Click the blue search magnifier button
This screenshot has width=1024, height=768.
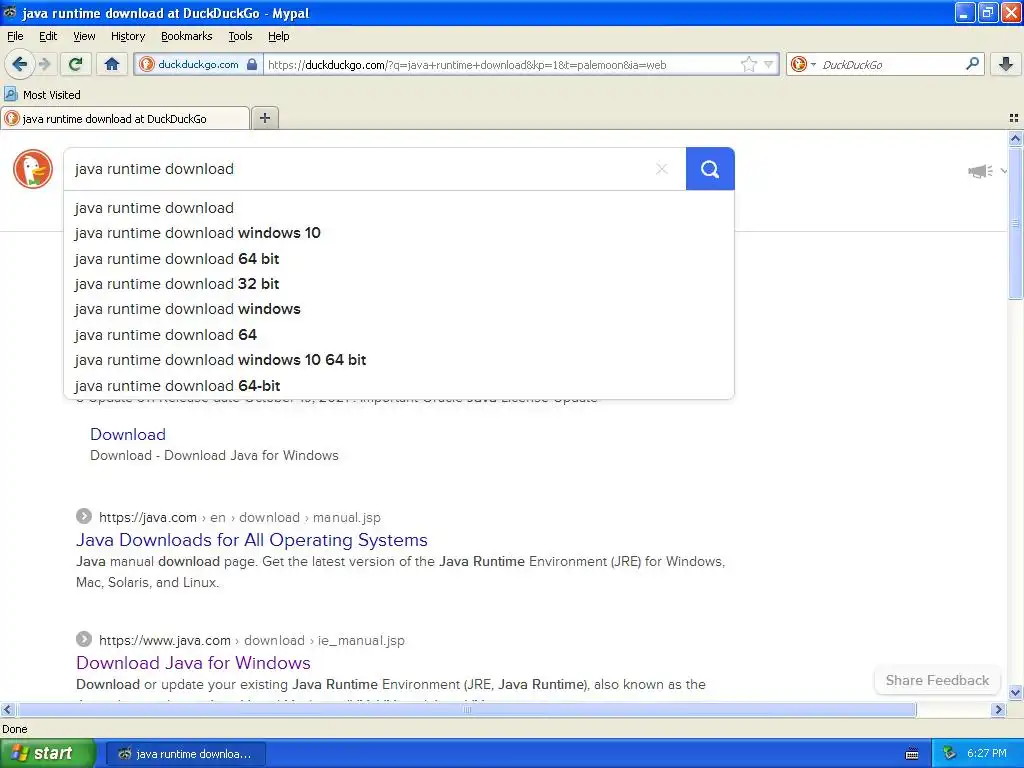coord(710,169)
